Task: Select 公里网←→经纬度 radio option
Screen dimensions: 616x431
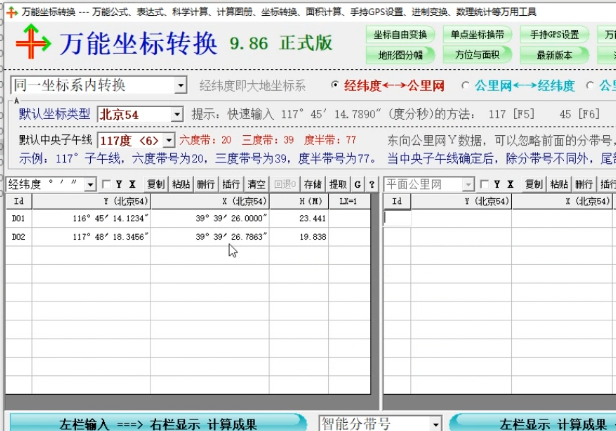Action: coord(466,85)
